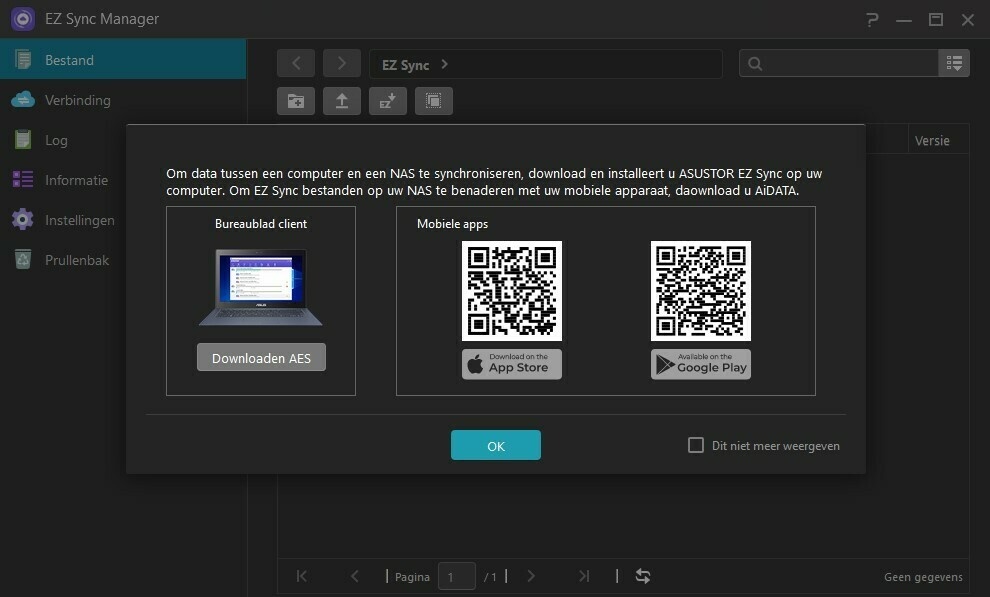The width and height of the screenshot is (990, 597).
Task: Jump to the last page icon
Action: pyautogui.click(x=584, y=576)
